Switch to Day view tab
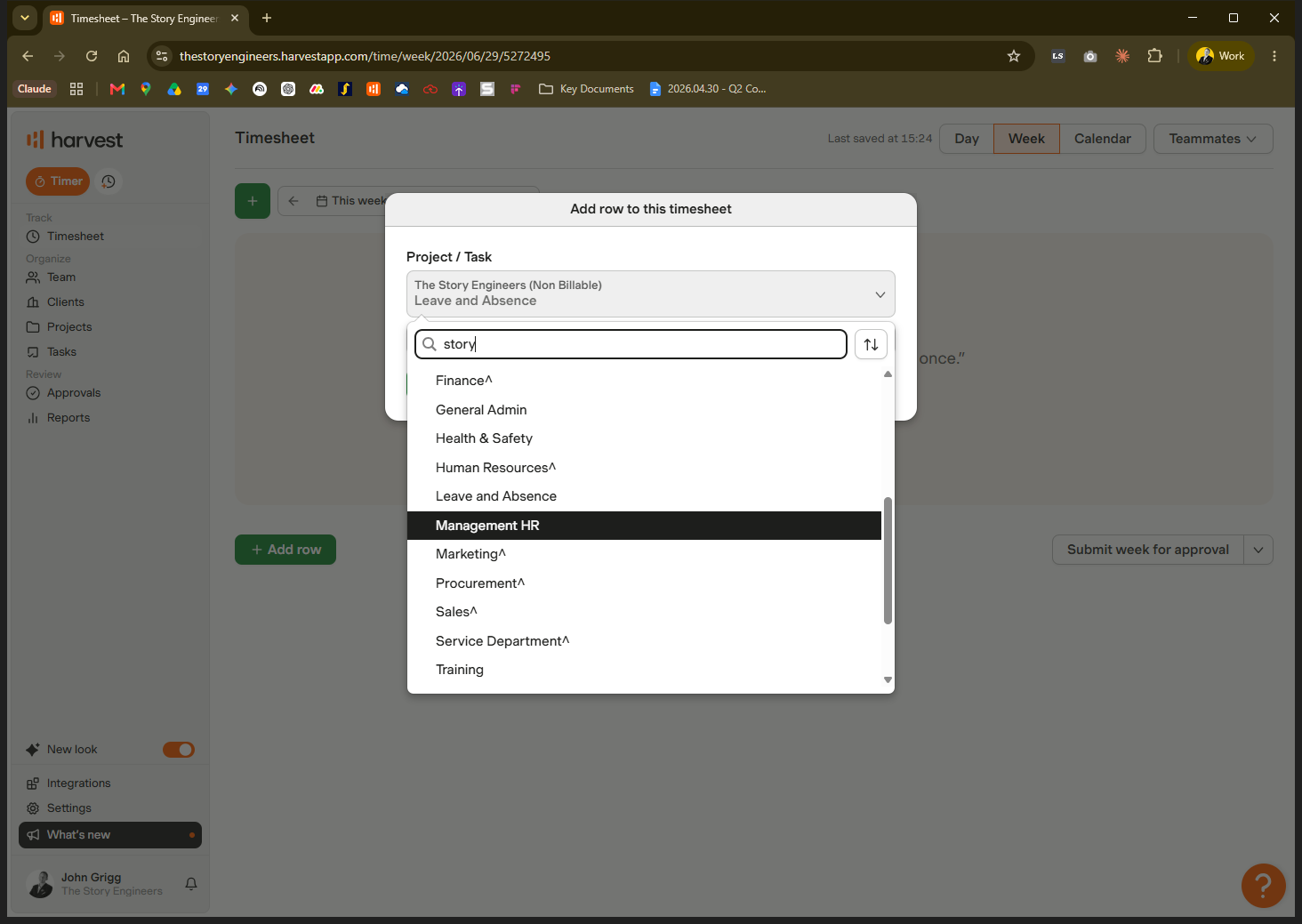The height and width of the screenshot is (924, 1302). (x=967, y=139)
